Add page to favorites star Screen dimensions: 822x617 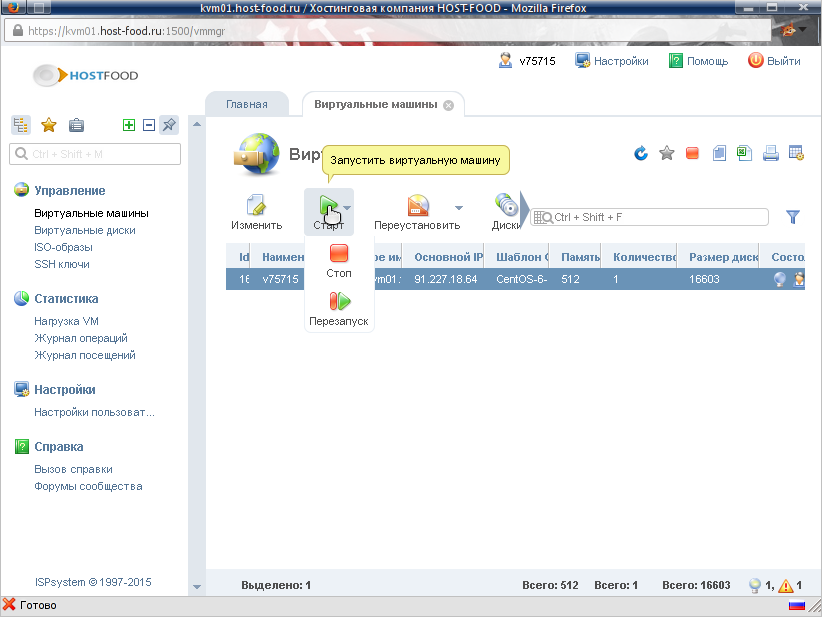pyautogui.click(x=667, y=153)
